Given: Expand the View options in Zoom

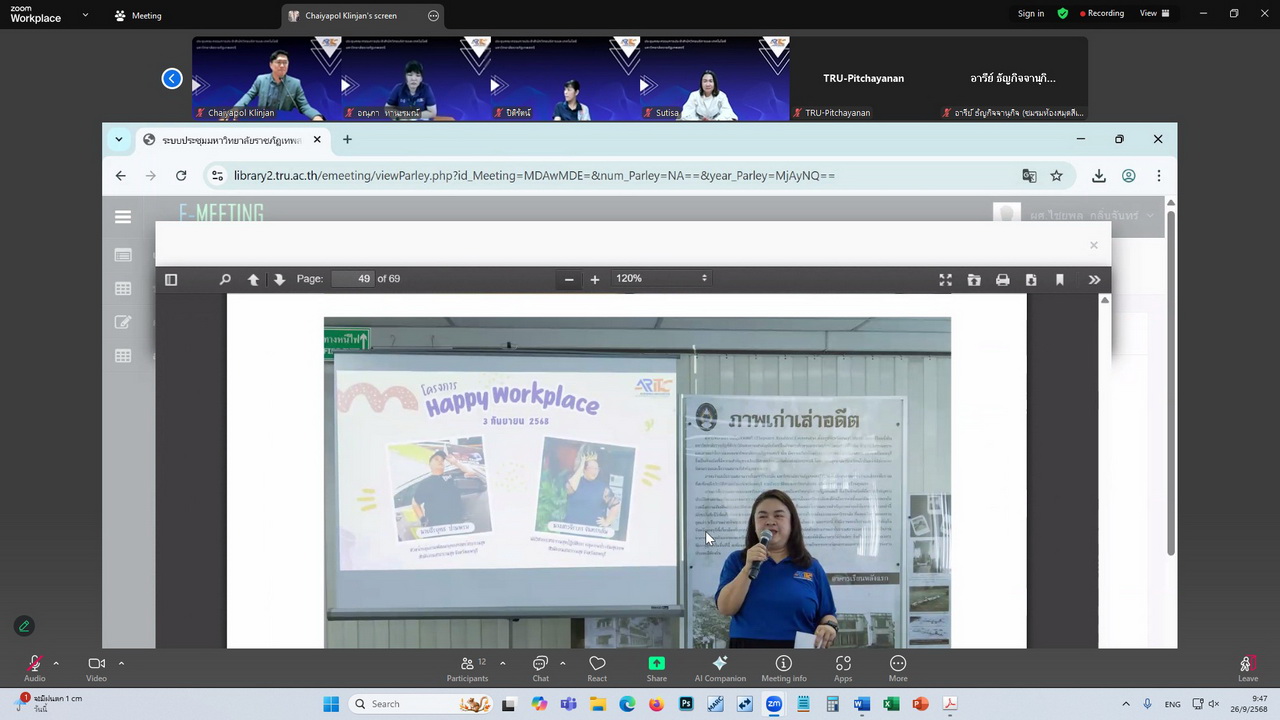Looking at the screenshot, I should (x=1154, y=14).
